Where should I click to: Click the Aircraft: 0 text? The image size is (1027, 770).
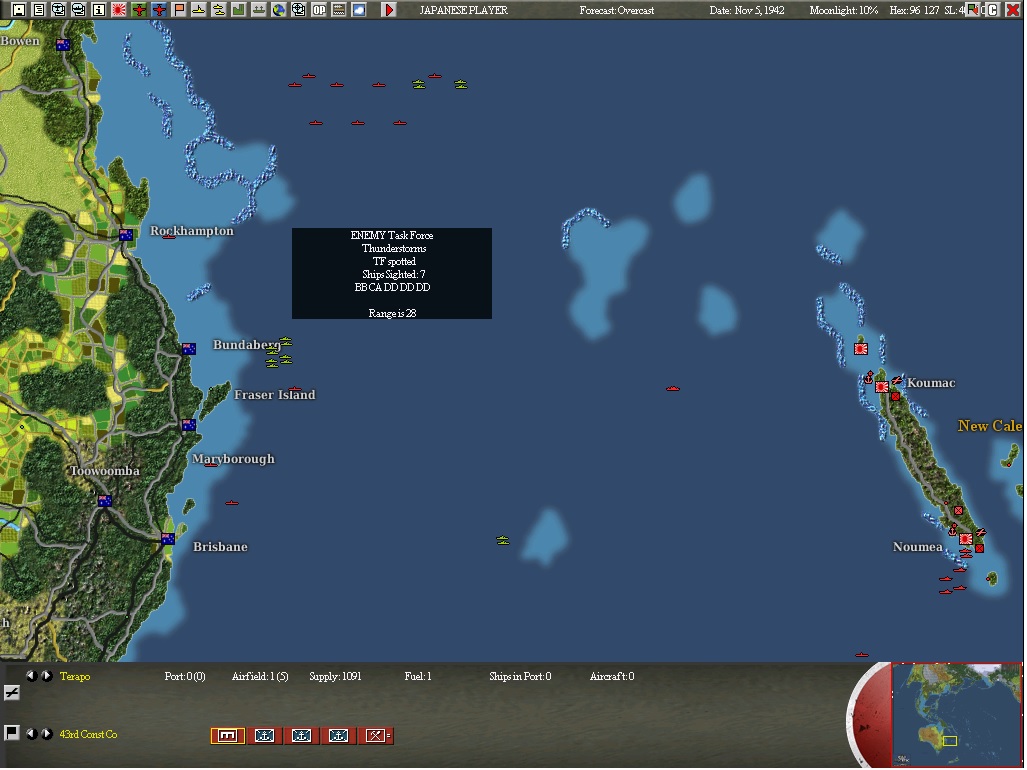612,676
